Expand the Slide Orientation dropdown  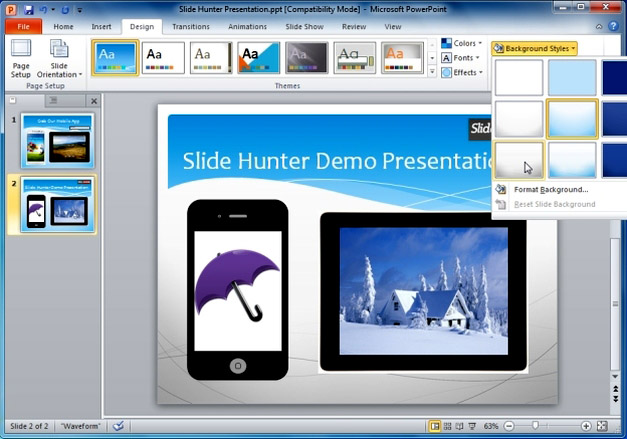point(59,59)
